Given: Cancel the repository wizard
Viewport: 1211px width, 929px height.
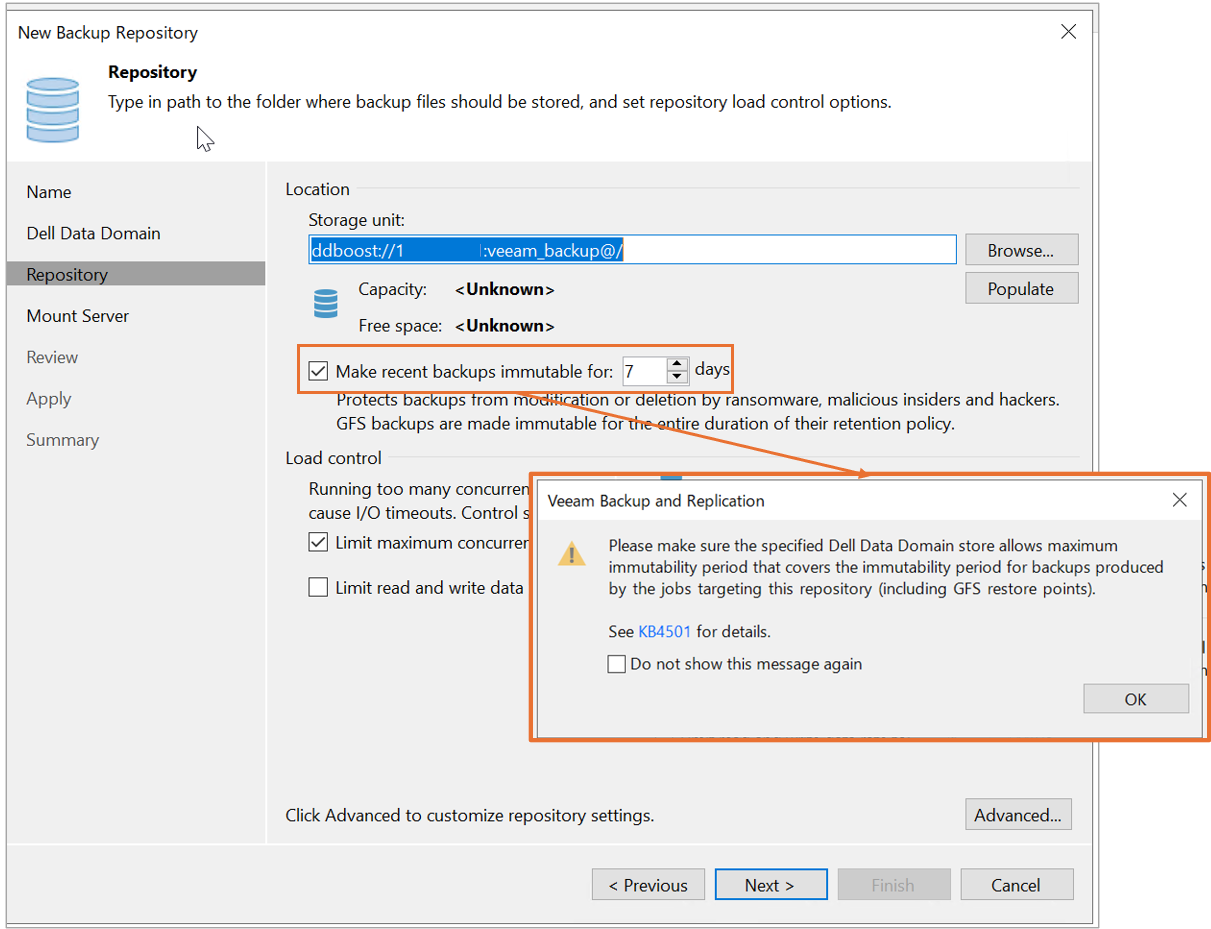Looking at the screenshot, I should tap(1016, 885).
